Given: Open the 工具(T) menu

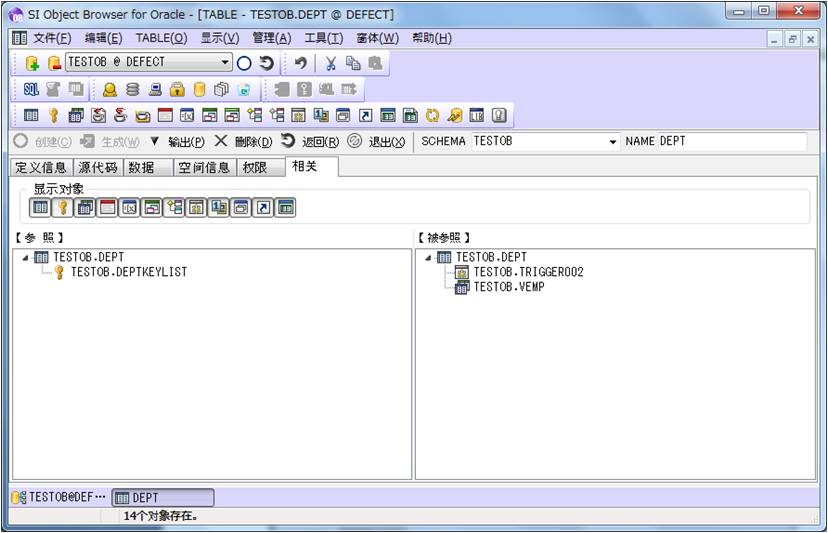Looking at the screenshot, I should pos(323,38).
